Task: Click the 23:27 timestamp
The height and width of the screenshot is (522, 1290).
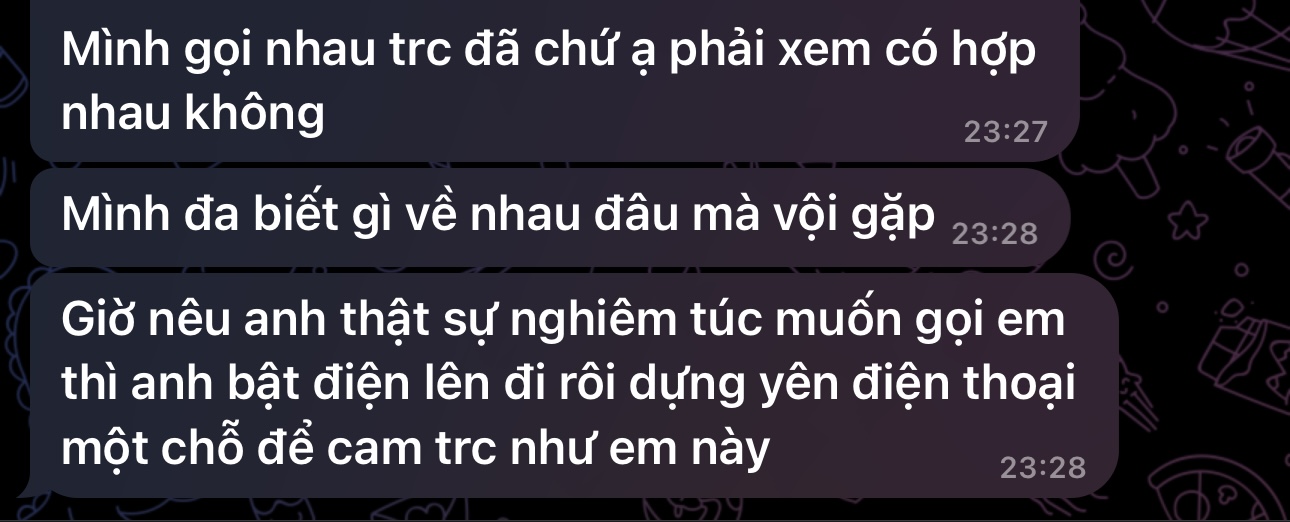Action: (1003, 132)
